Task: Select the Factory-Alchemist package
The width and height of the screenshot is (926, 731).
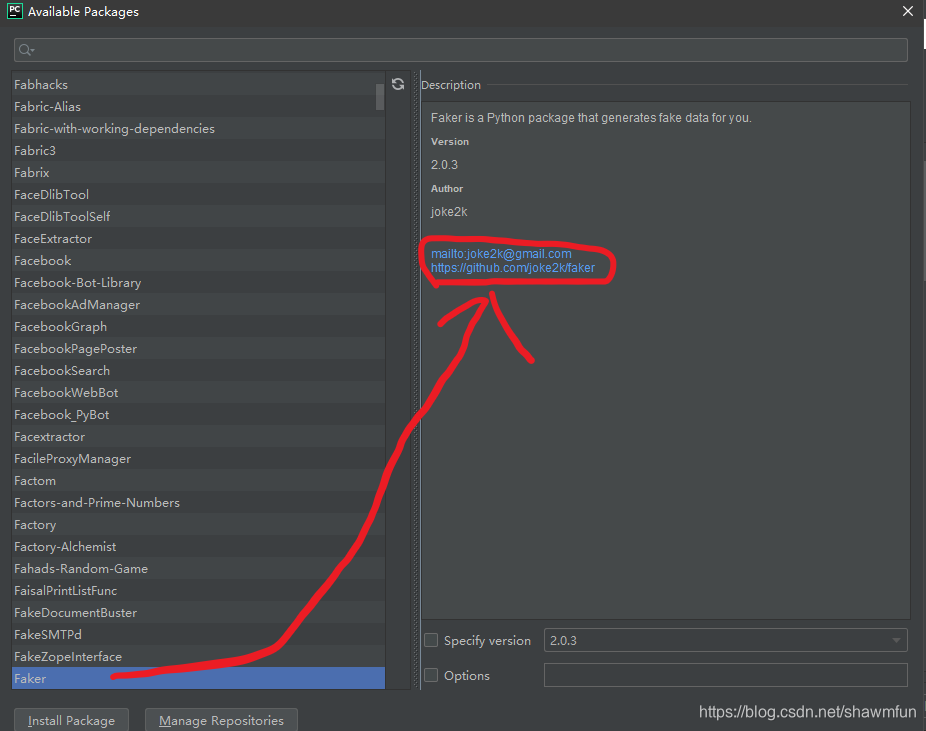Action: (x=198, y=547)
